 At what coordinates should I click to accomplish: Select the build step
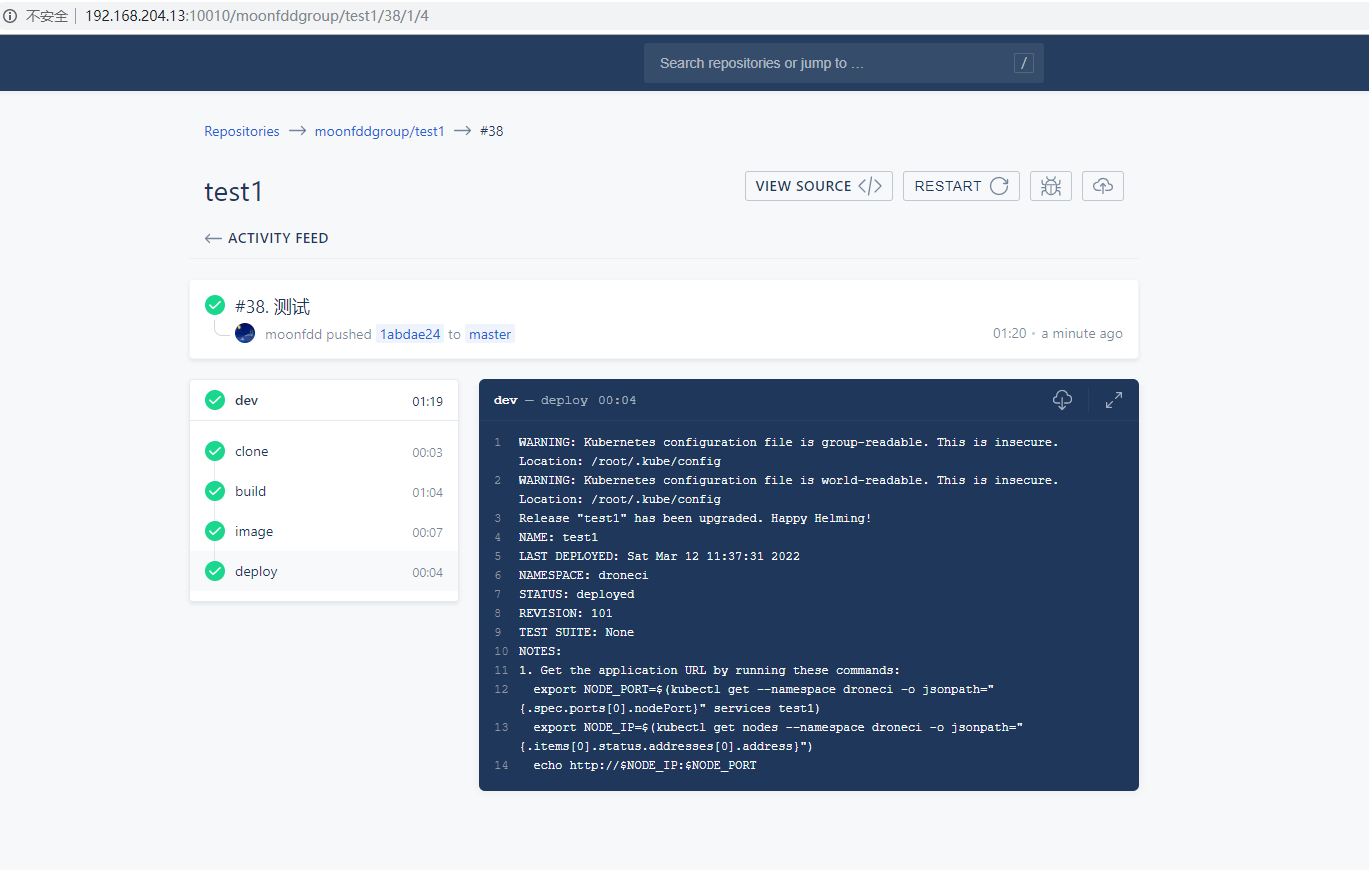pyautogui.click(x=324, y=491)
